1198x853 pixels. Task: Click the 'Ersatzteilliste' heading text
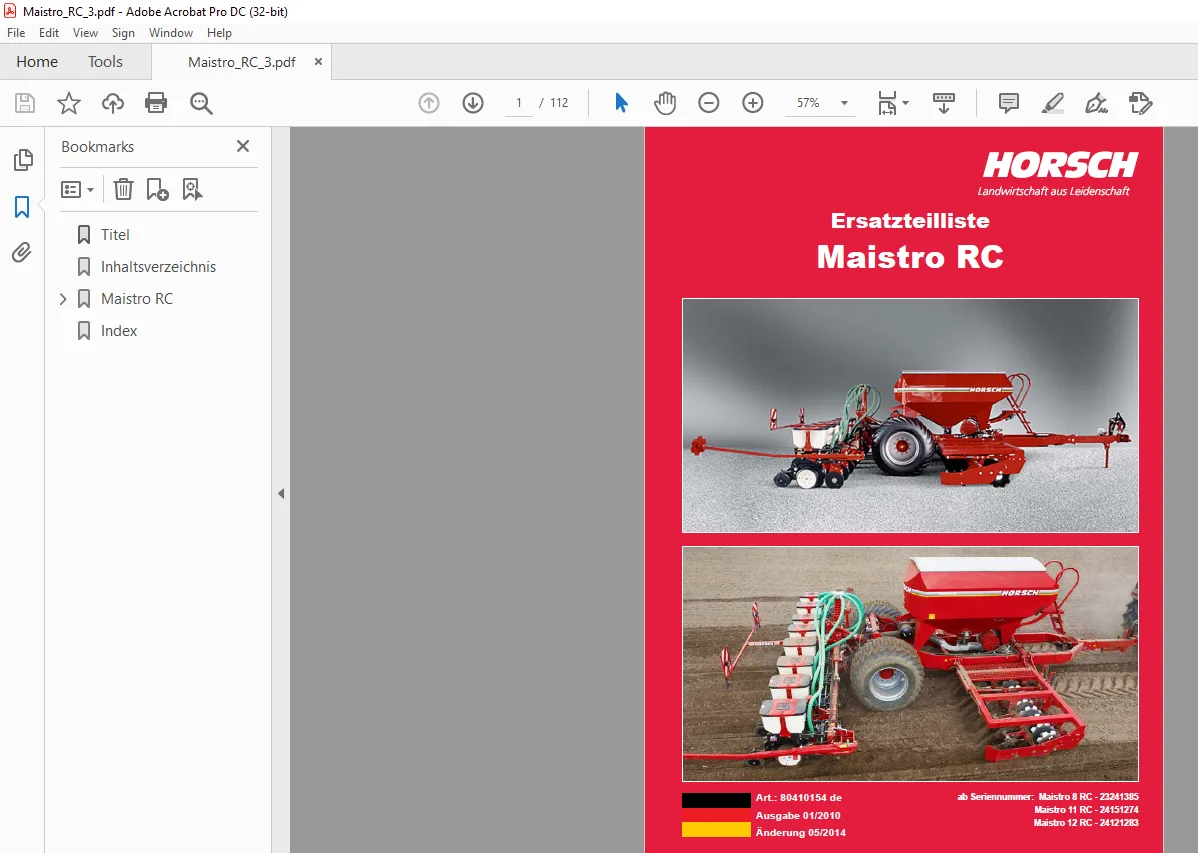click(910, 220)
